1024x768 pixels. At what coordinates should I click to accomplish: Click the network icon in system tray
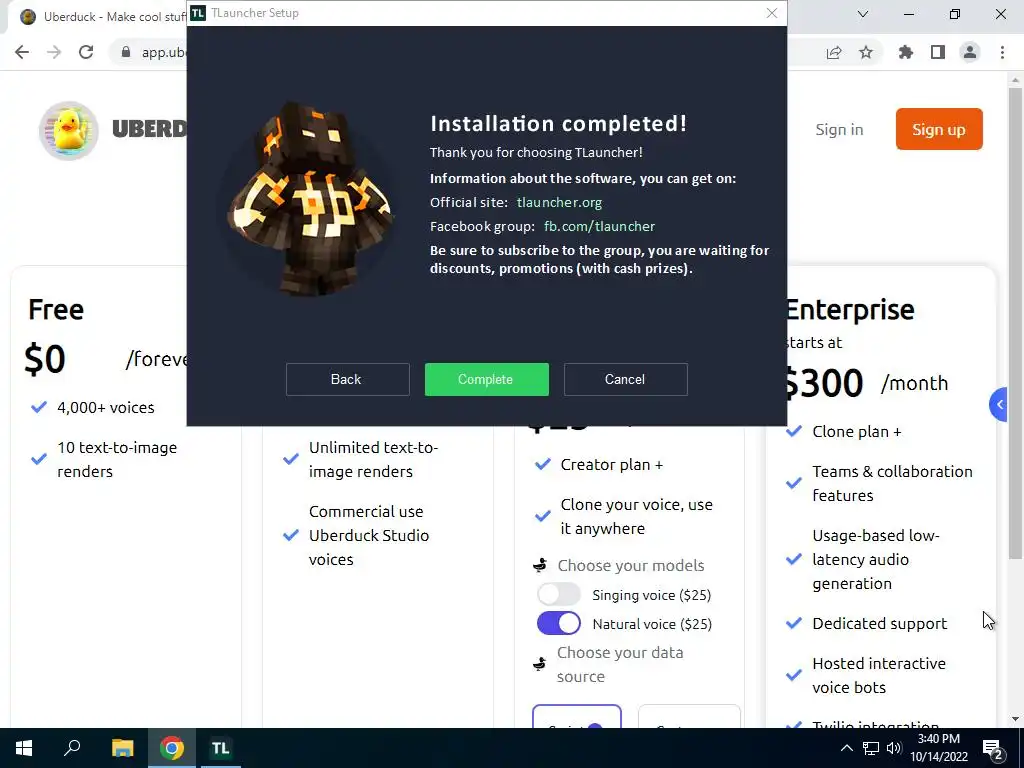871,748
